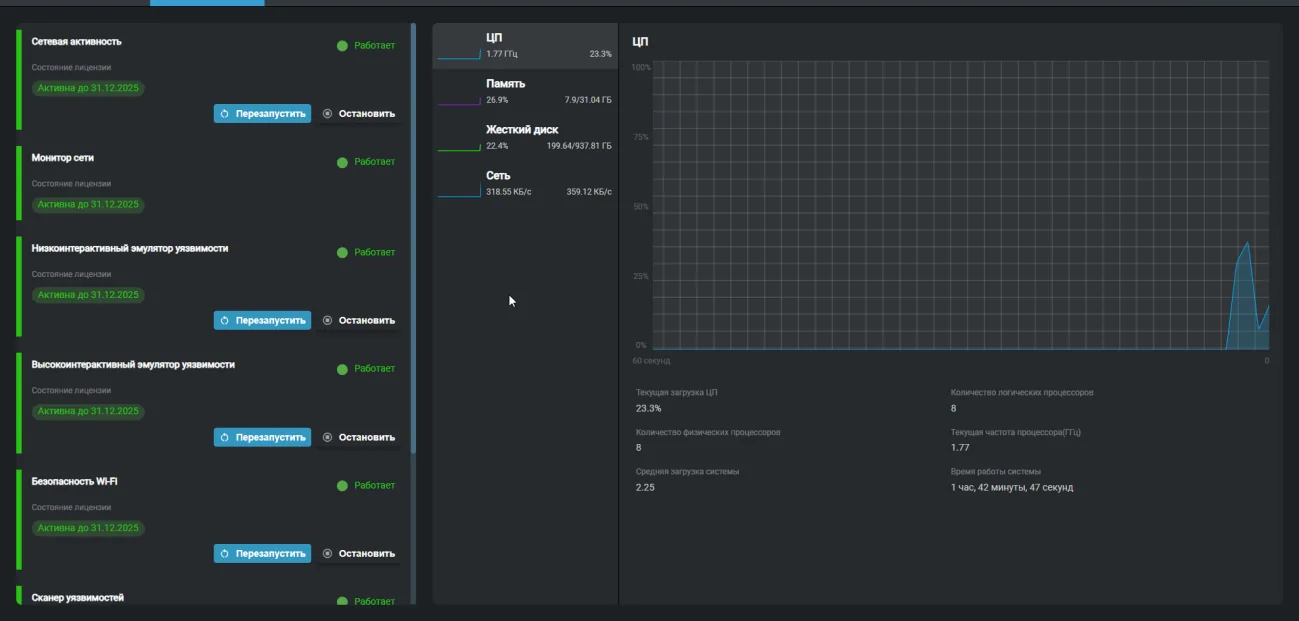This screenshot has height=621, width=1299.
Task: Open the Жесткий диск resource tab
Action: pos(525,138)
